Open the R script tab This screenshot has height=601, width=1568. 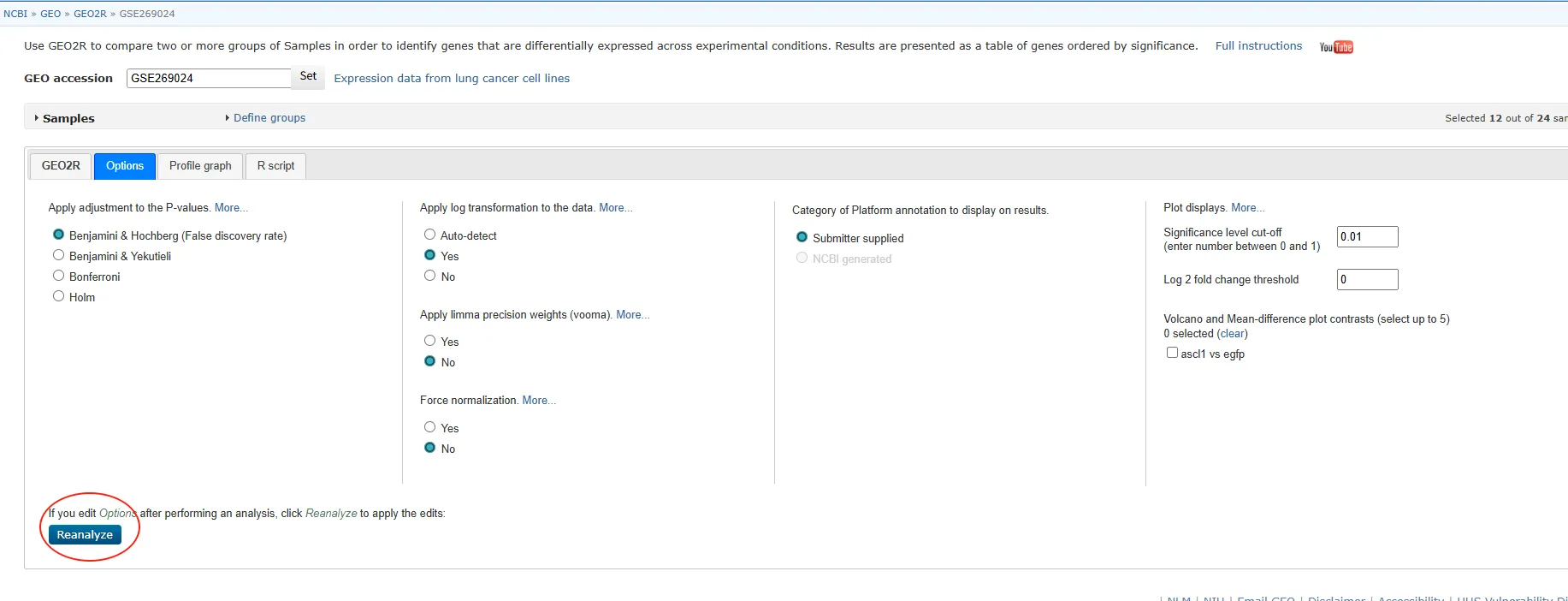point(275,166)
